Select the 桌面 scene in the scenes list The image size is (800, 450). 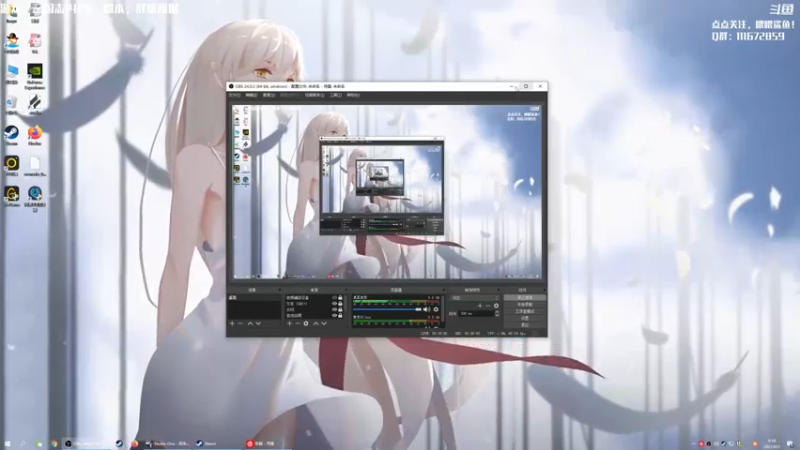click(x=254, y=297)
